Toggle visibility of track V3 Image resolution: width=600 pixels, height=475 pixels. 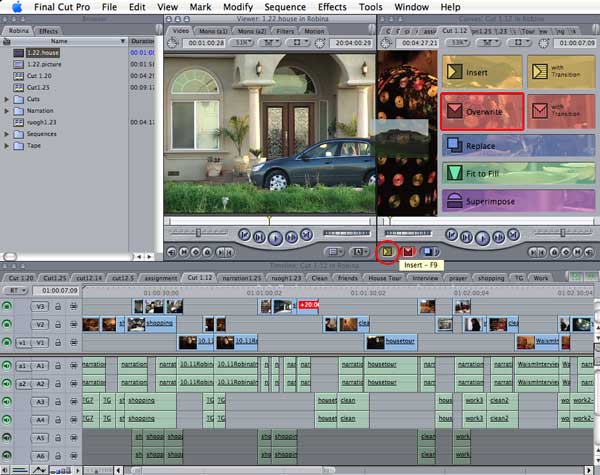click(7, 306)
